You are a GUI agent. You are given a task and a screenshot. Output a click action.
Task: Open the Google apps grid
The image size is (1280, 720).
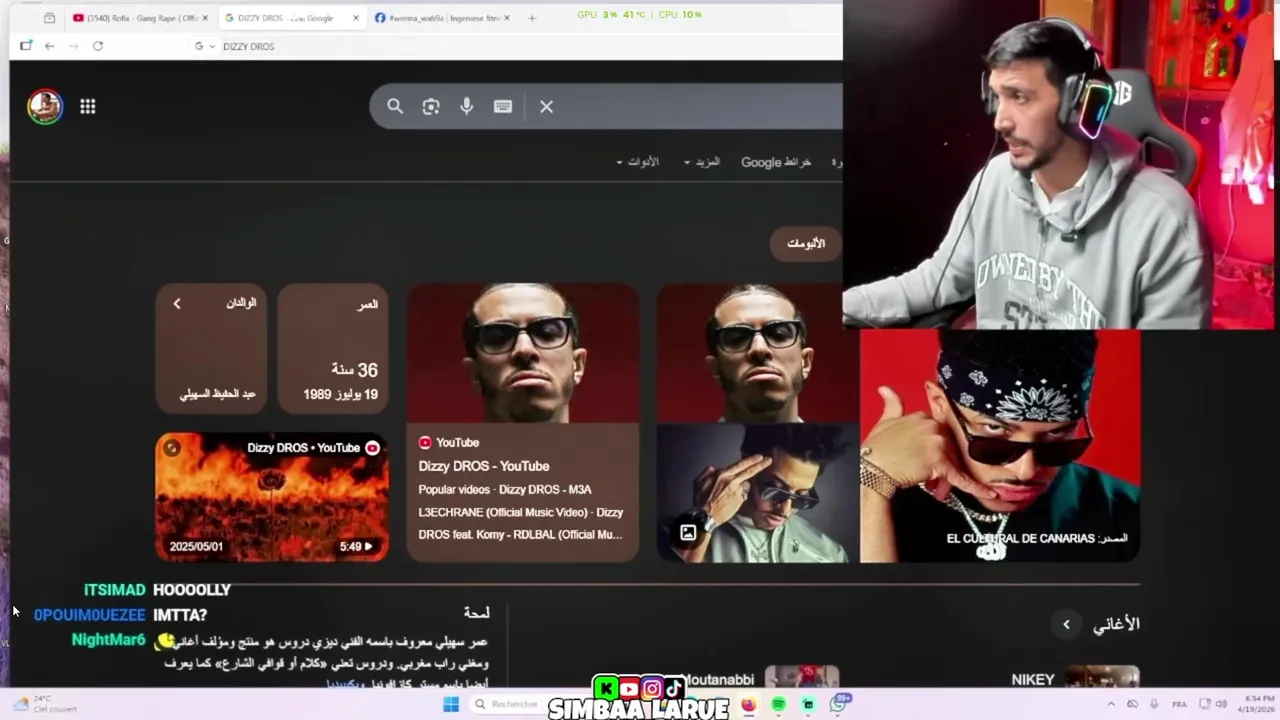pos(88,106)
